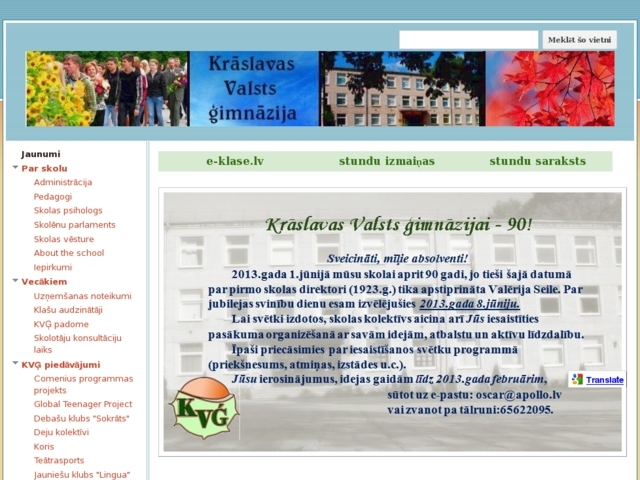Click the Translate link

click(604, 380)
